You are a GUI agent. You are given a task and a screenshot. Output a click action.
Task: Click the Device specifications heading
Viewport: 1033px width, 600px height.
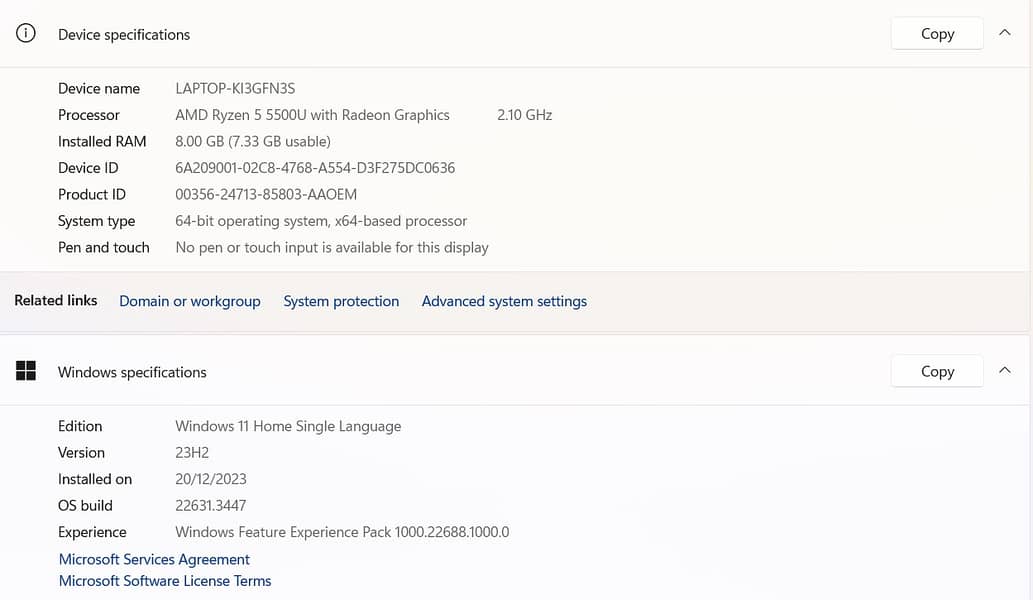(124, 34)
